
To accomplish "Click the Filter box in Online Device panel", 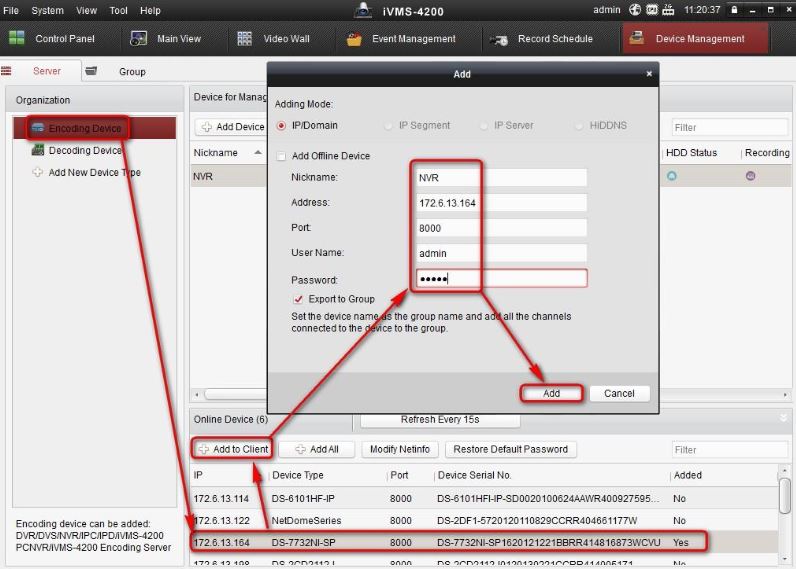I will click(x=729, y=450).
